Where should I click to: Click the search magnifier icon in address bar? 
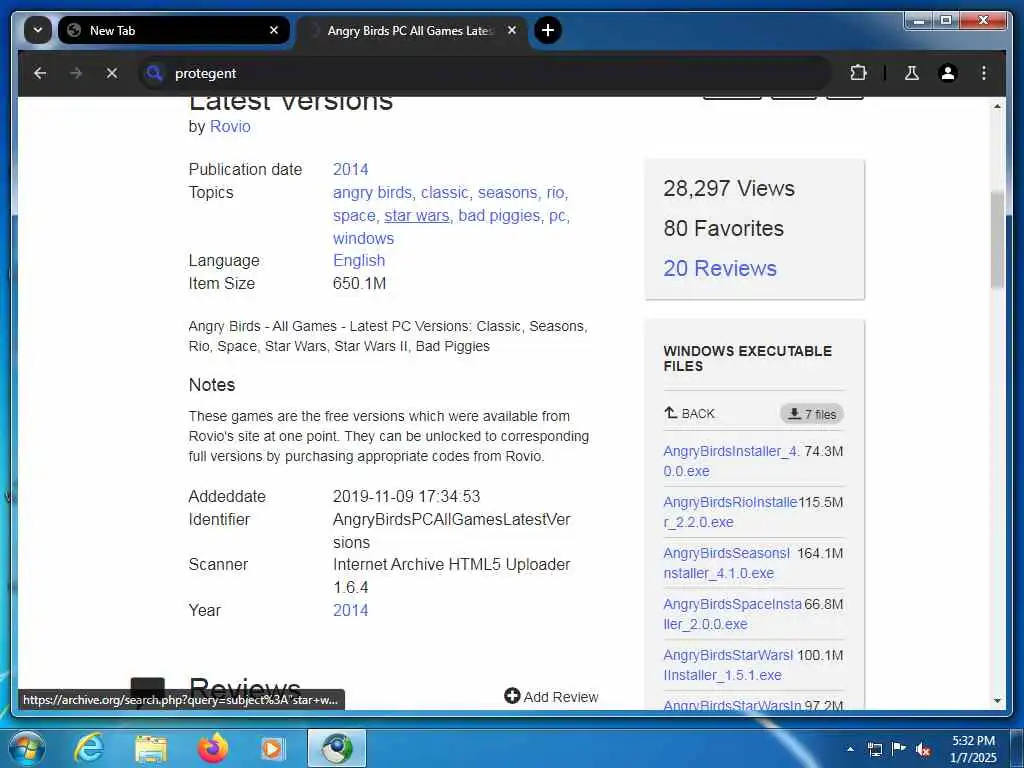click(154, 73)
